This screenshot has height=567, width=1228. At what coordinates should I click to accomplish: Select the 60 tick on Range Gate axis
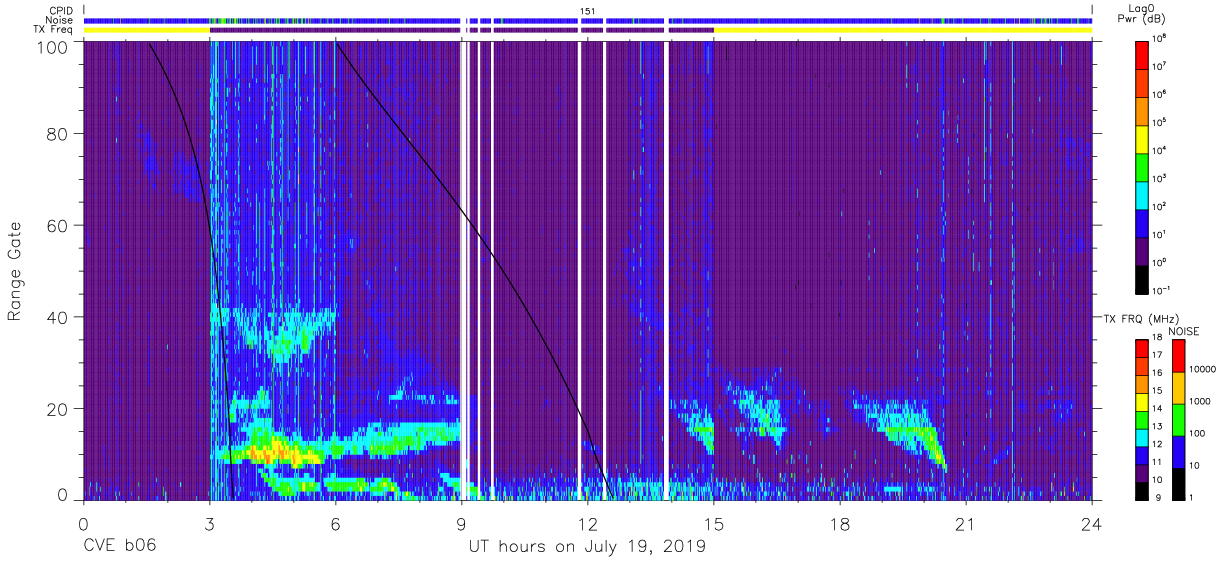tap(55, 227)
